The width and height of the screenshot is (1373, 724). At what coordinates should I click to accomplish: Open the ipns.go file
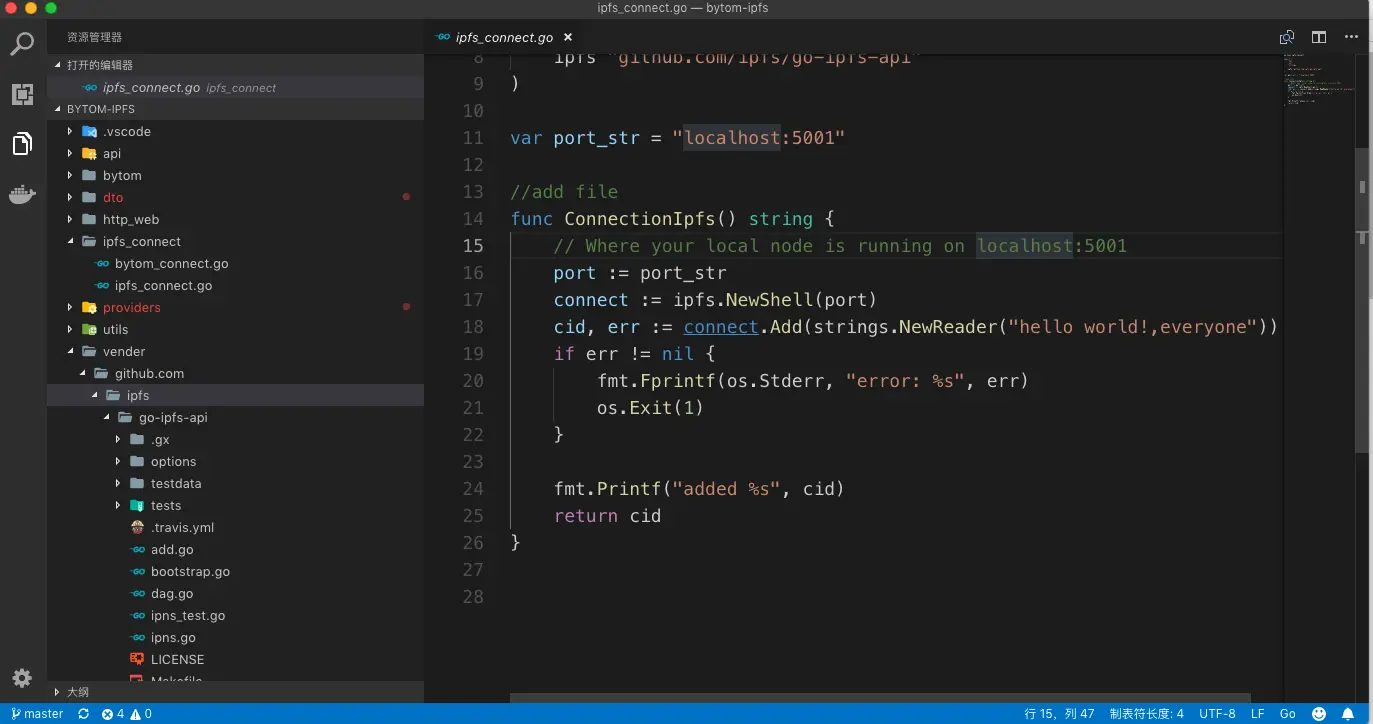pos(235,638)
